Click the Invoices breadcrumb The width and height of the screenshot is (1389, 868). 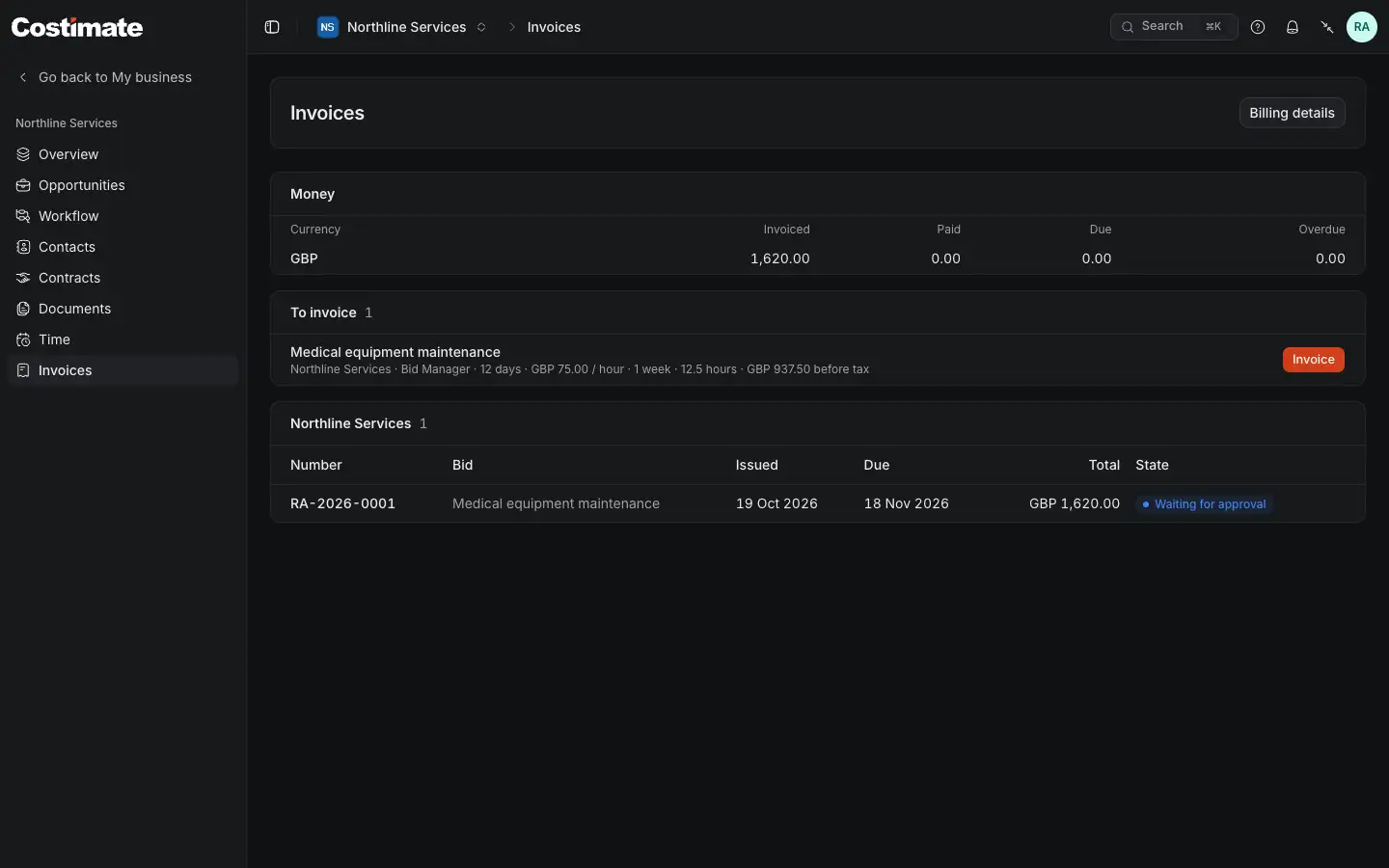tap(554, 27)
